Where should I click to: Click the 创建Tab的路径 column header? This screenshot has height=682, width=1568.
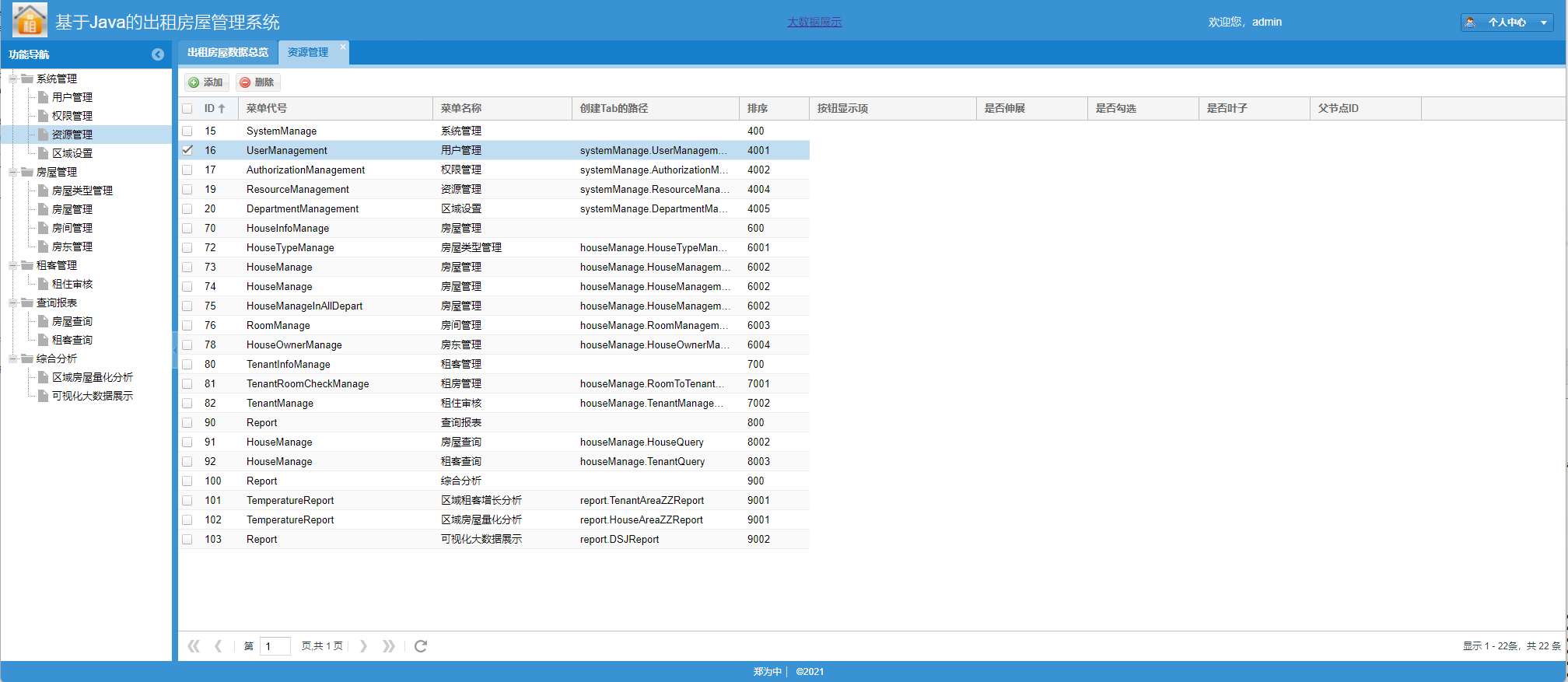pyautogui.click(x=656, y=109)
